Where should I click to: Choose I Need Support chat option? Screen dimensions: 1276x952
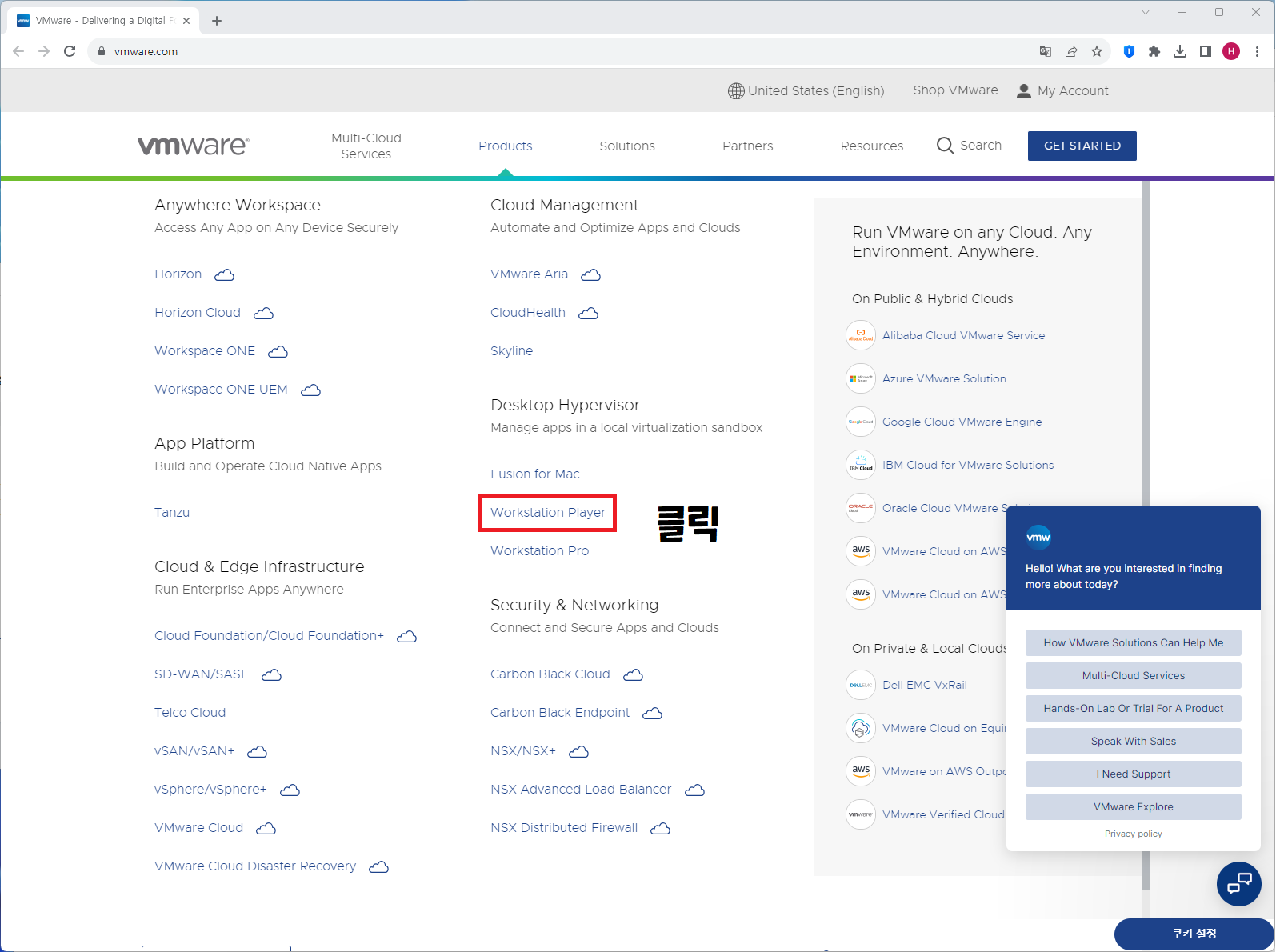1134,774
